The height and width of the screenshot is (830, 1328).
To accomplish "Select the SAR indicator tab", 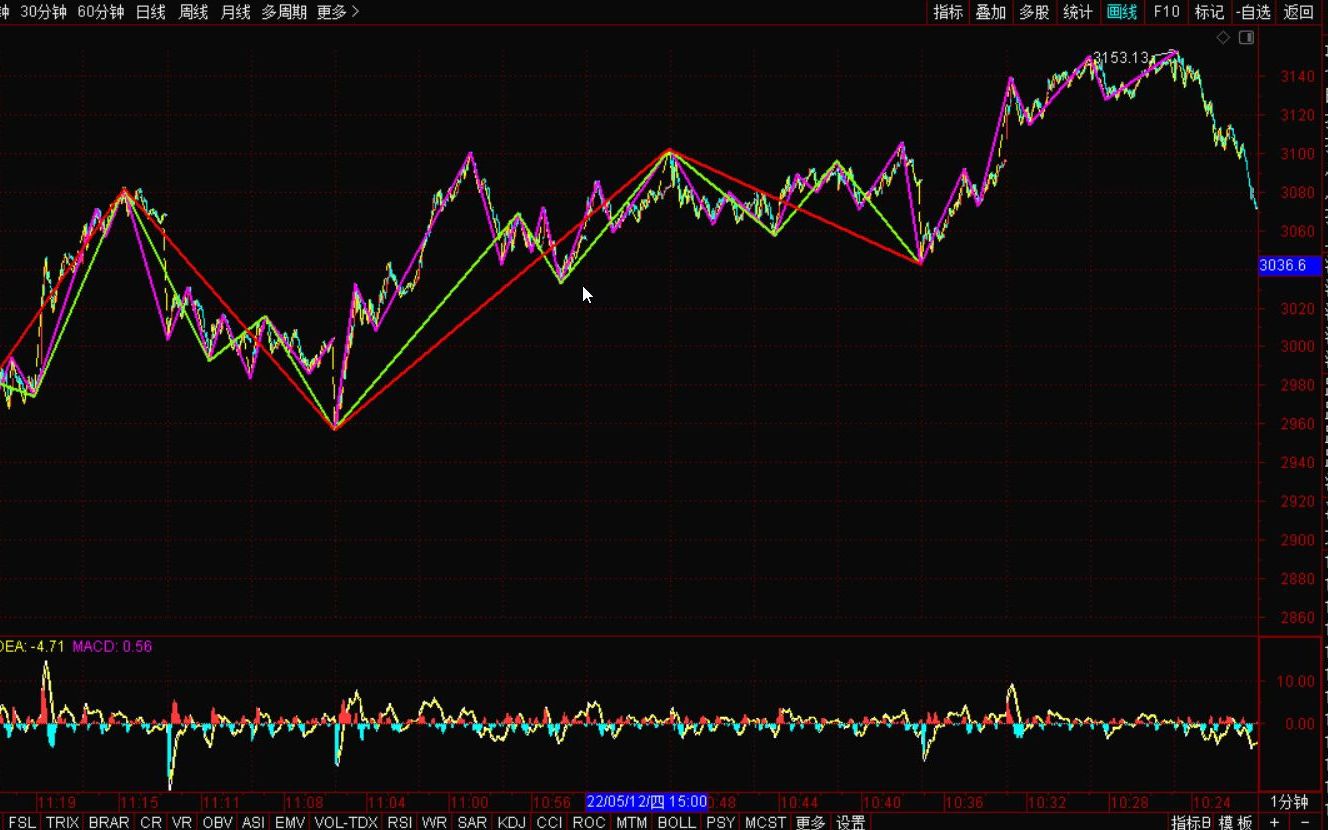I will pos(472,822).
